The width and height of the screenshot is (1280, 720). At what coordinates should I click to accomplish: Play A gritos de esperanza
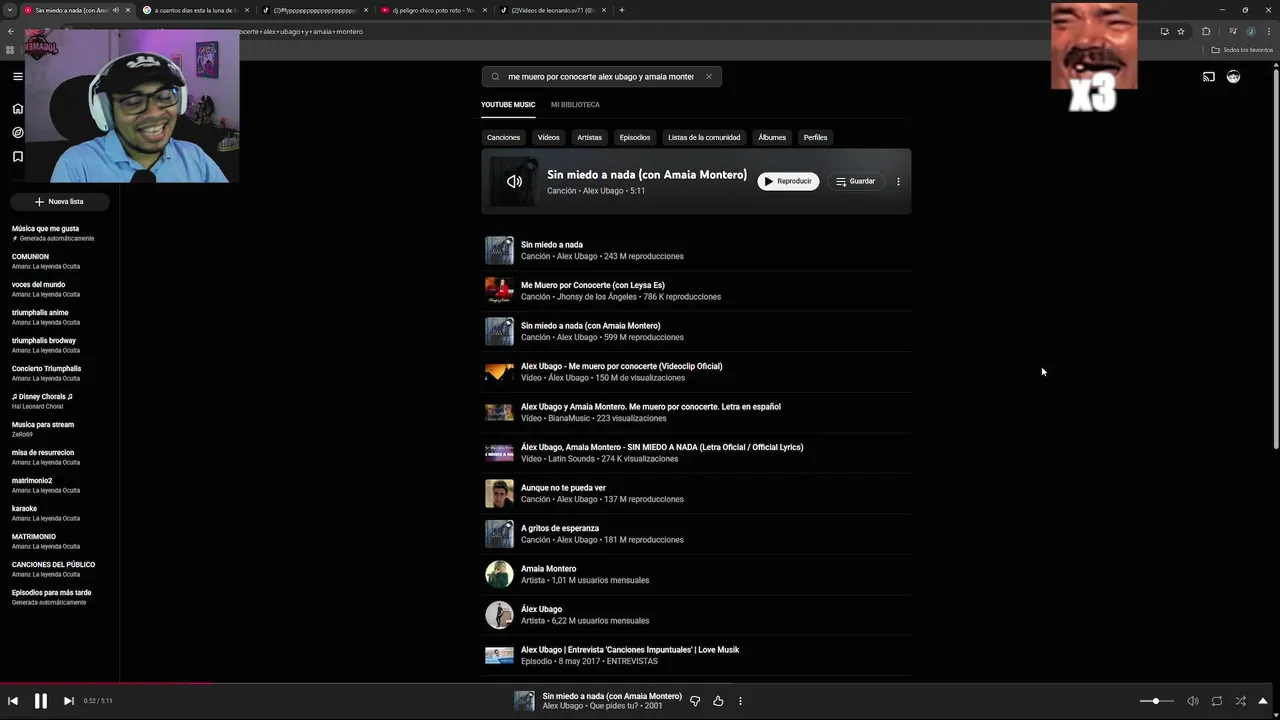click(697, 533)
